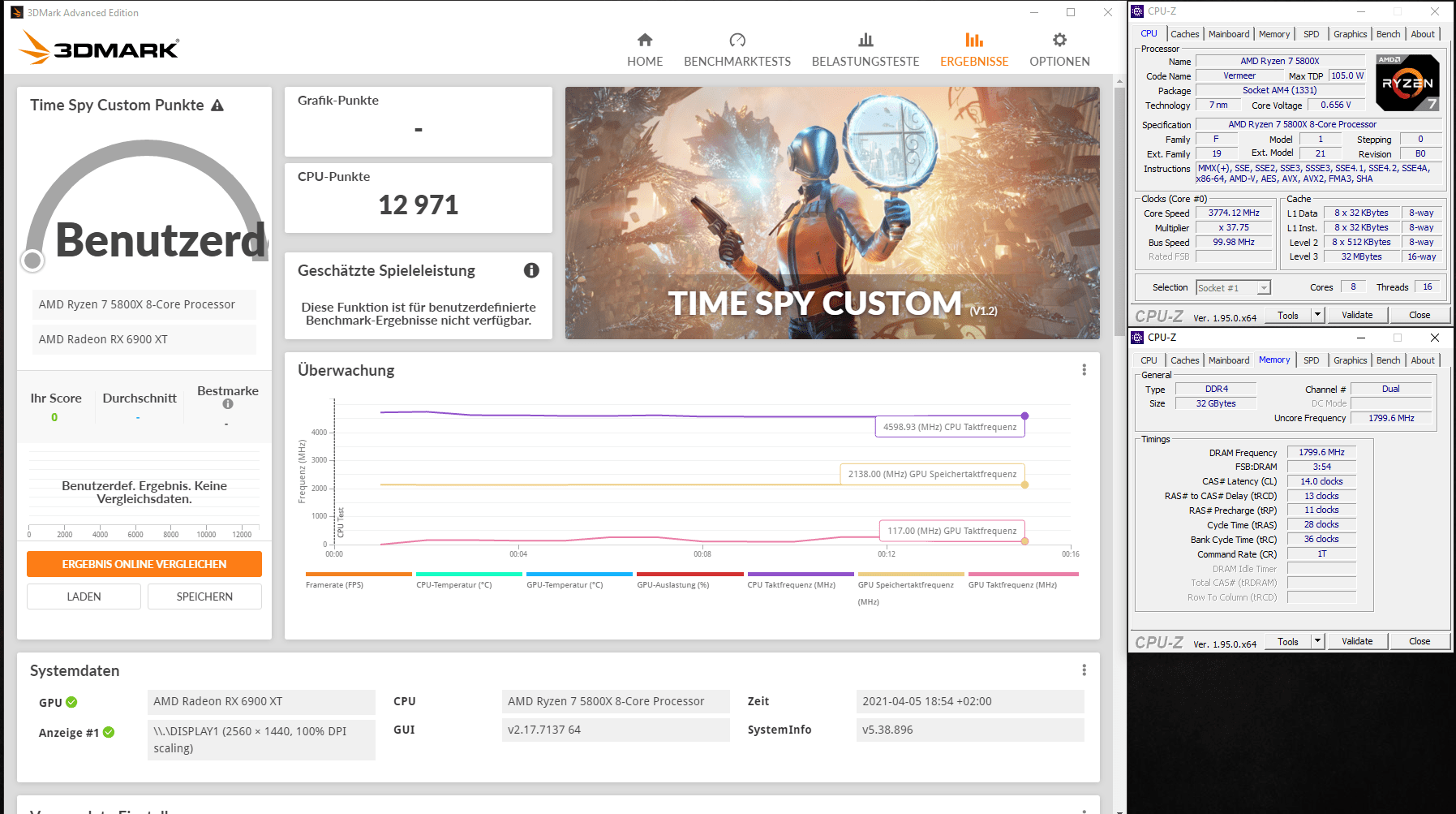Click Close button in upper CPU-Z window
Screen dimensions: 1456x814
(x=1419, y=315)
